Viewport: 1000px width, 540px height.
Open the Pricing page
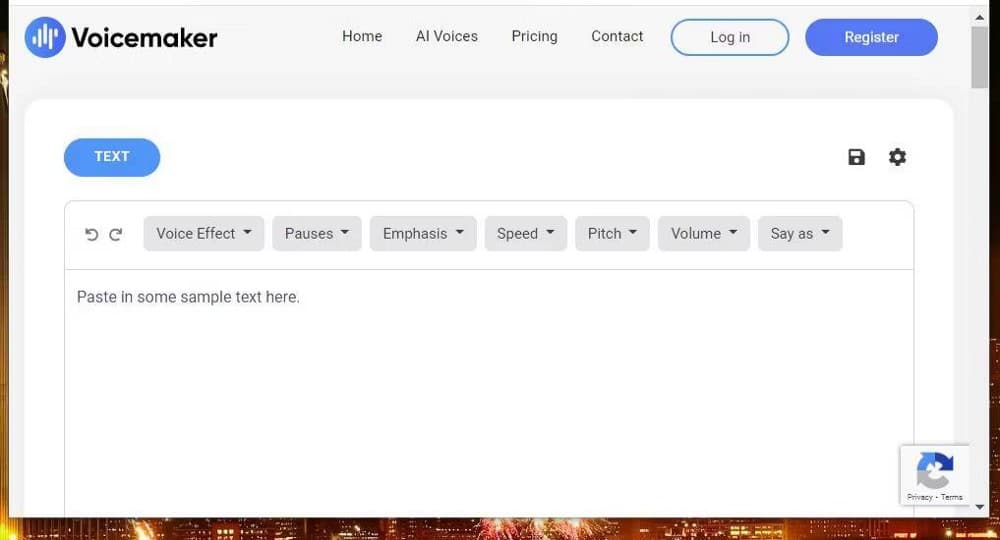click(534, 36)
